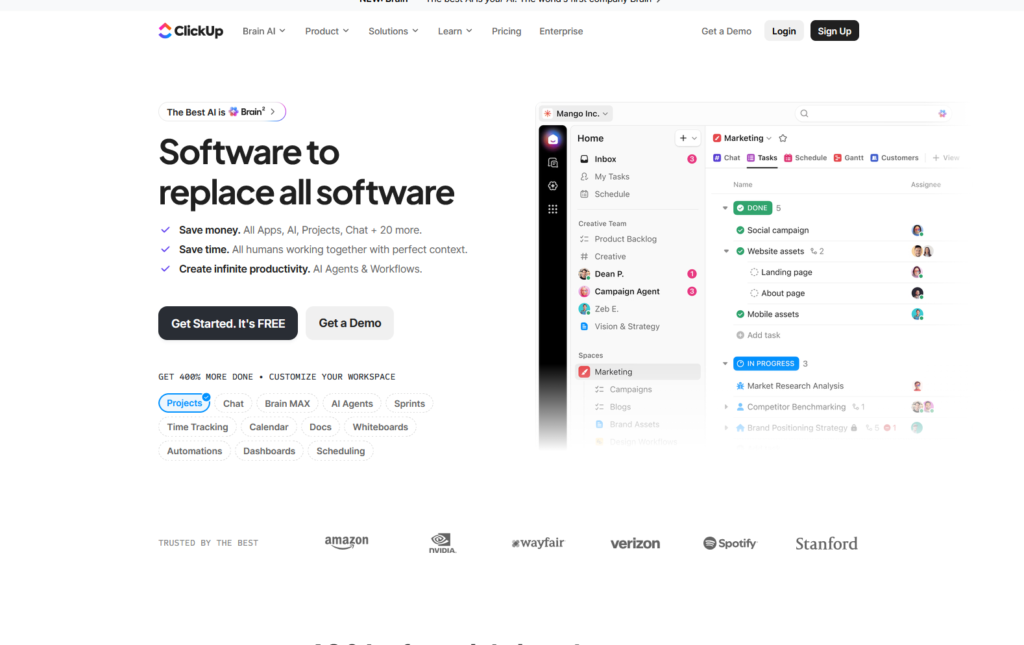Open the Market Research Analysis task

coord(795,386)
